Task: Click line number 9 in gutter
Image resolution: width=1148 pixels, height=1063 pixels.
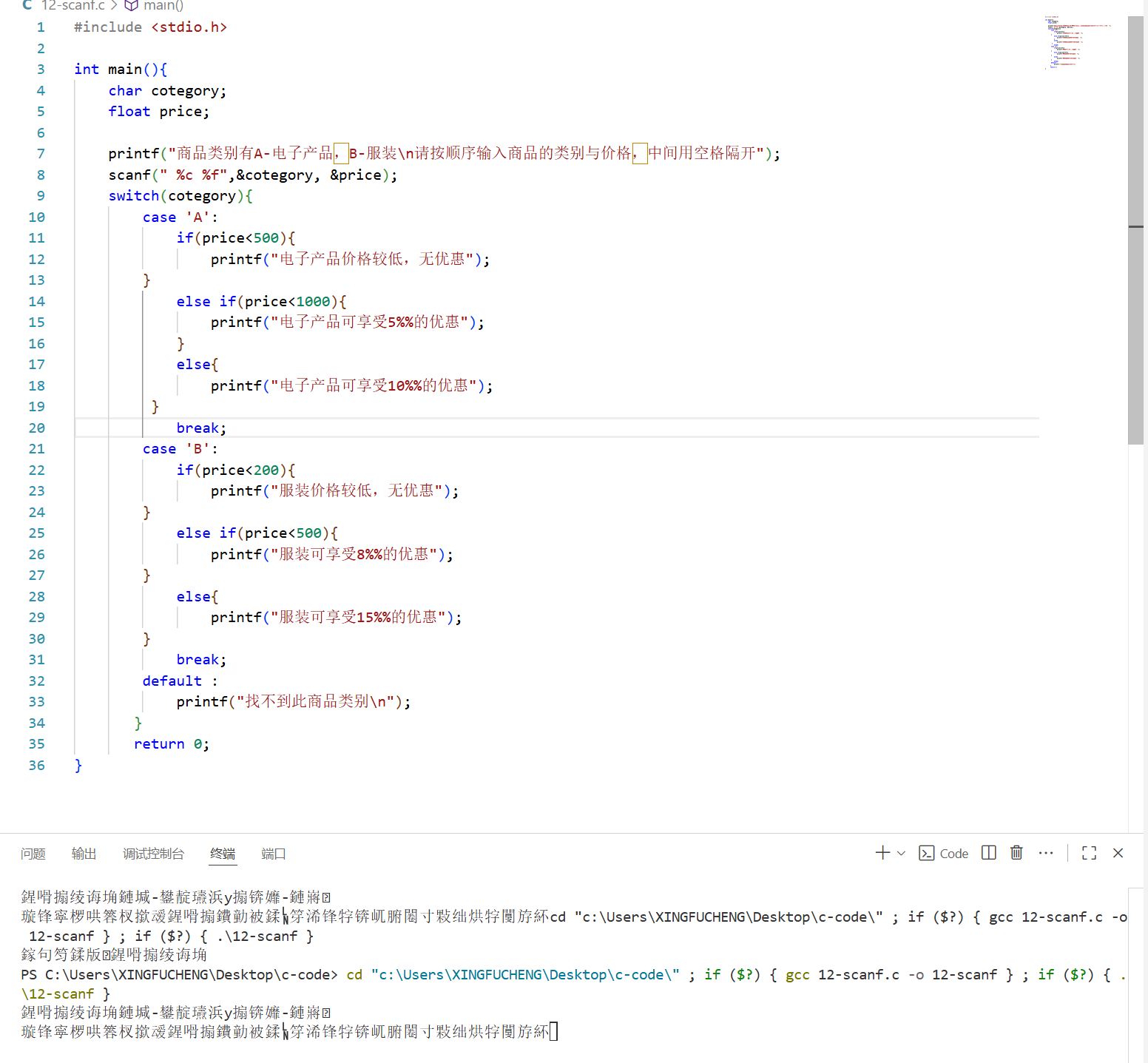Action: point(41,195)
